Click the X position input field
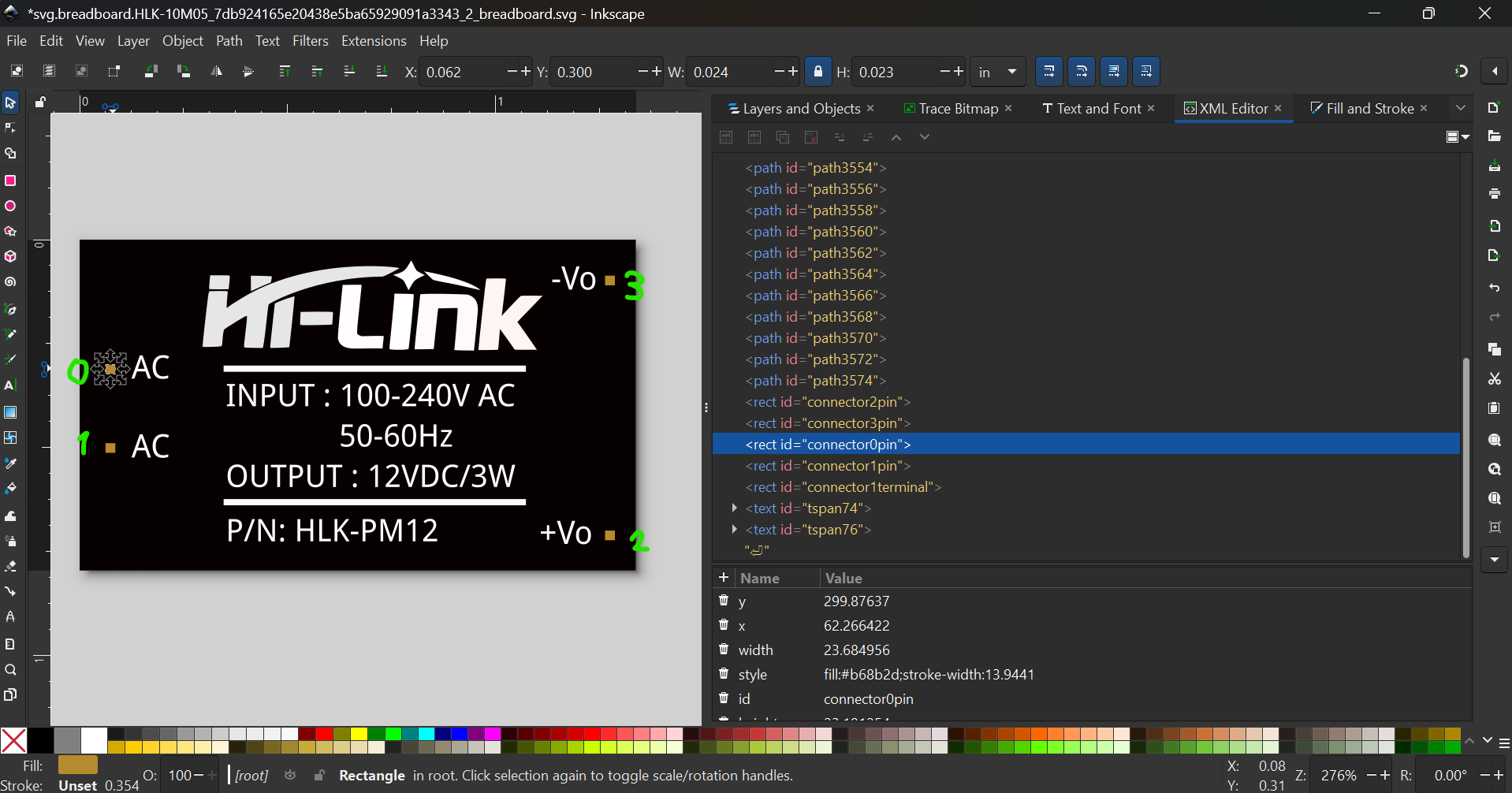1512x793 pixels. click(462, 72)
